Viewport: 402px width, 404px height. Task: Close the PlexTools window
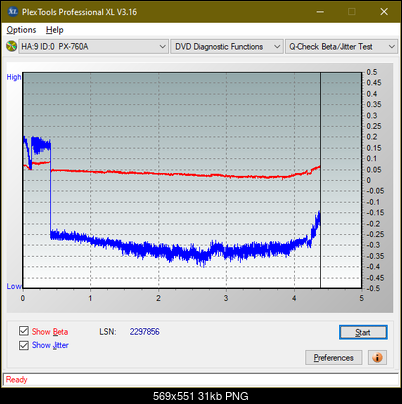click(384, 12)
